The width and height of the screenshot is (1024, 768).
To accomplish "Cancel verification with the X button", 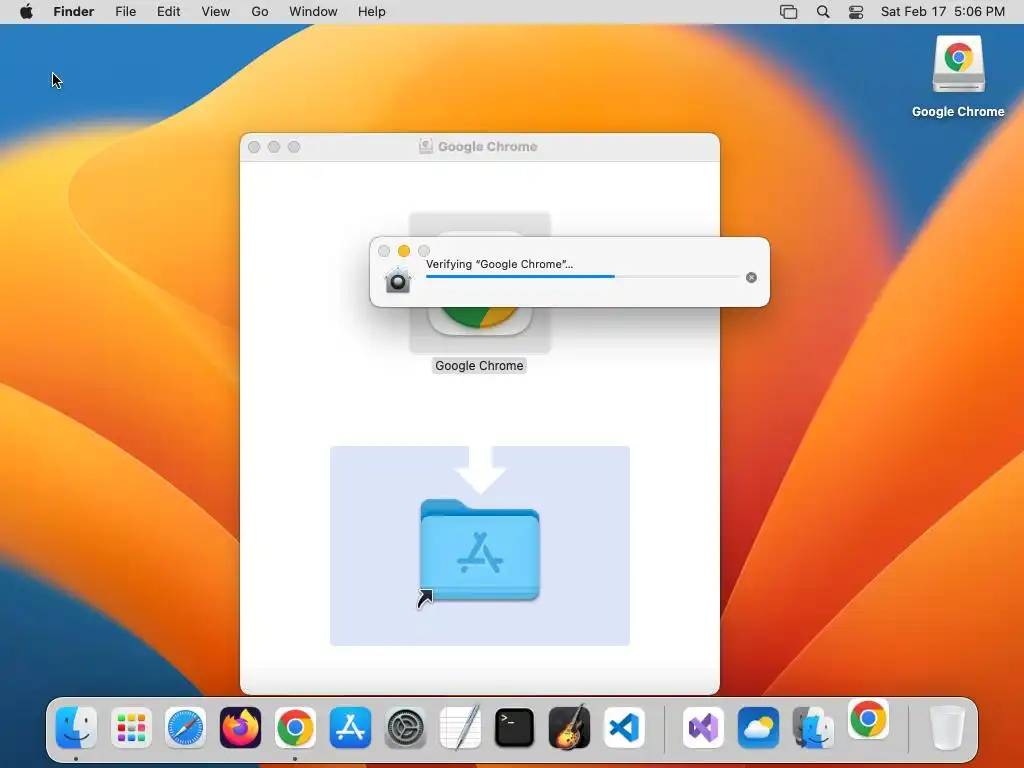I will point(752,278).
